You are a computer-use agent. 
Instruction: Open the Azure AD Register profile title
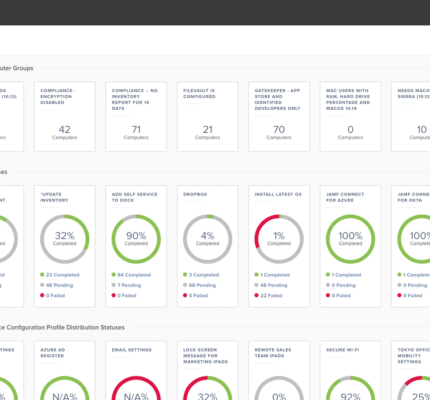click(x=53, y=353)
